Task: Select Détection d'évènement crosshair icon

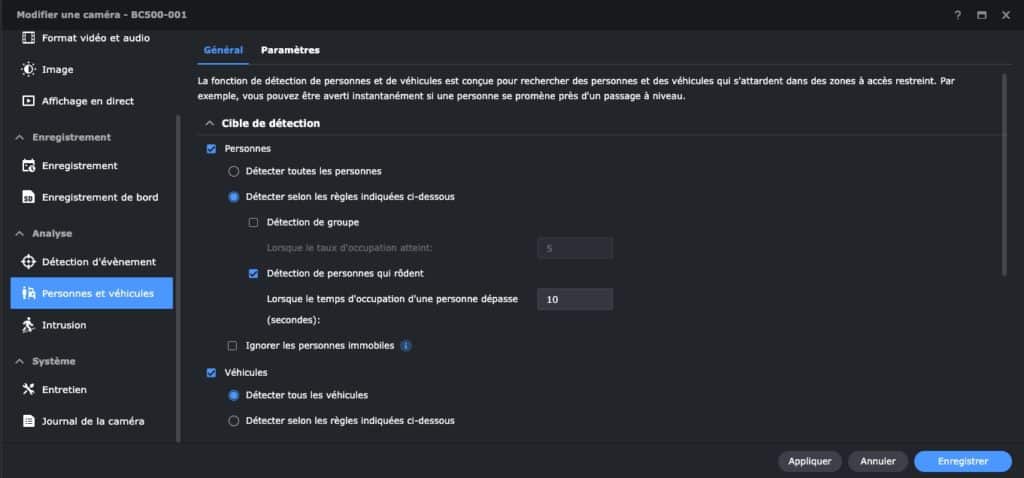Action: click(28, 262)
